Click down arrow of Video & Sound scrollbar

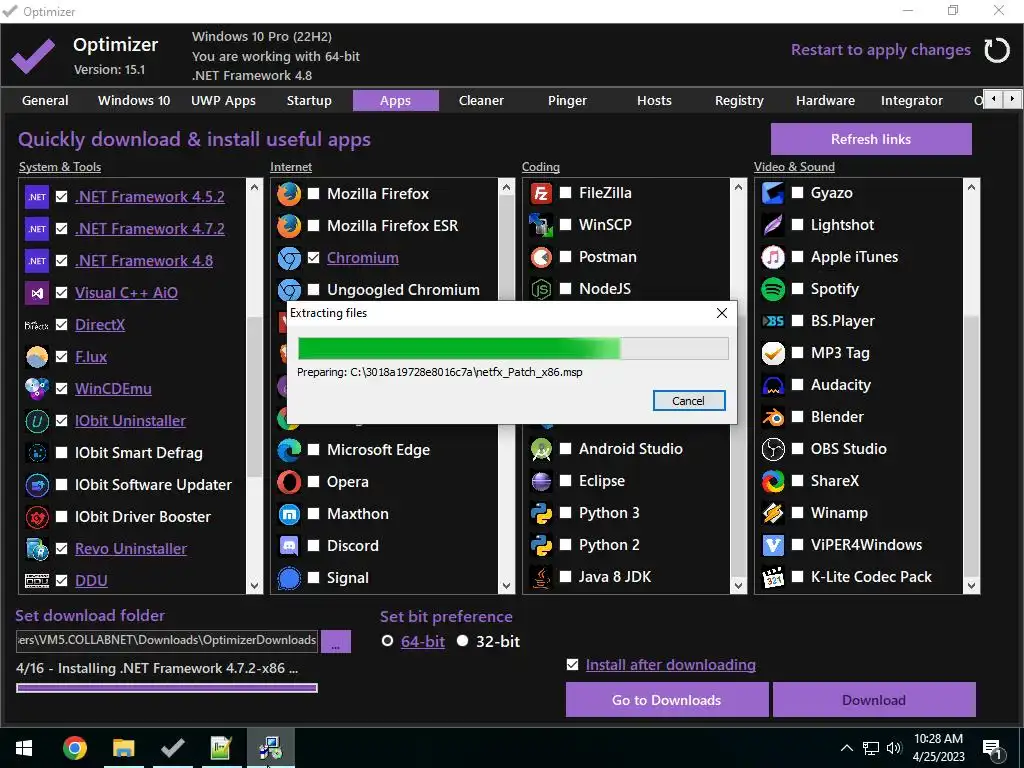971,586
